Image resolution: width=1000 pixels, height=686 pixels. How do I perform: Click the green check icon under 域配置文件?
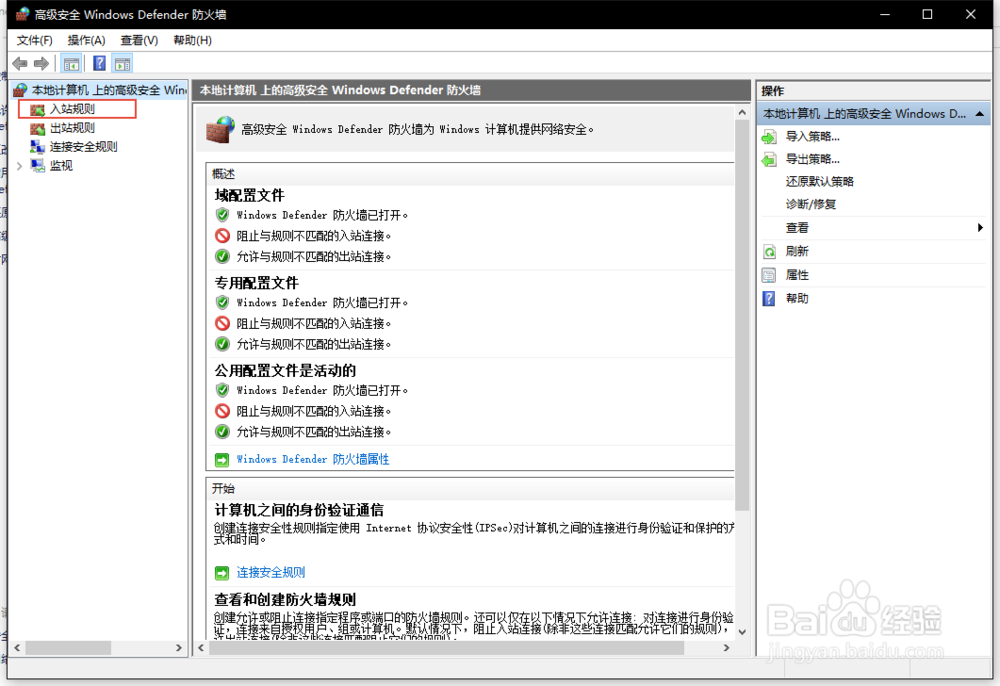(222, 257)
